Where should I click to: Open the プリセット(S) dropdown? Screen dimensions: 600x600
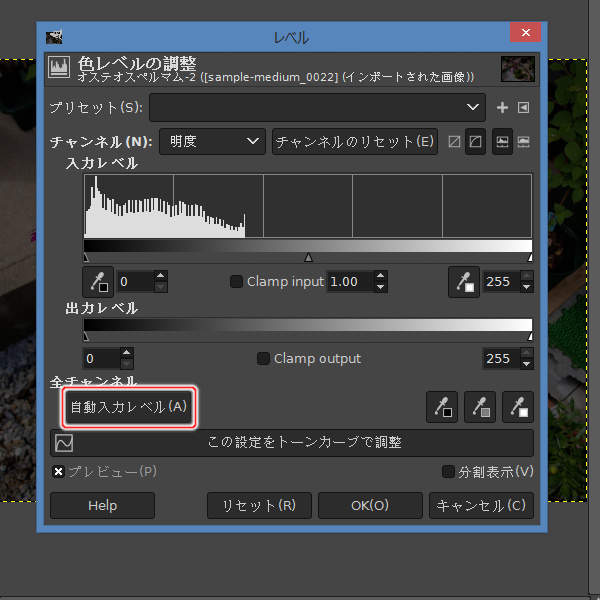317,108
